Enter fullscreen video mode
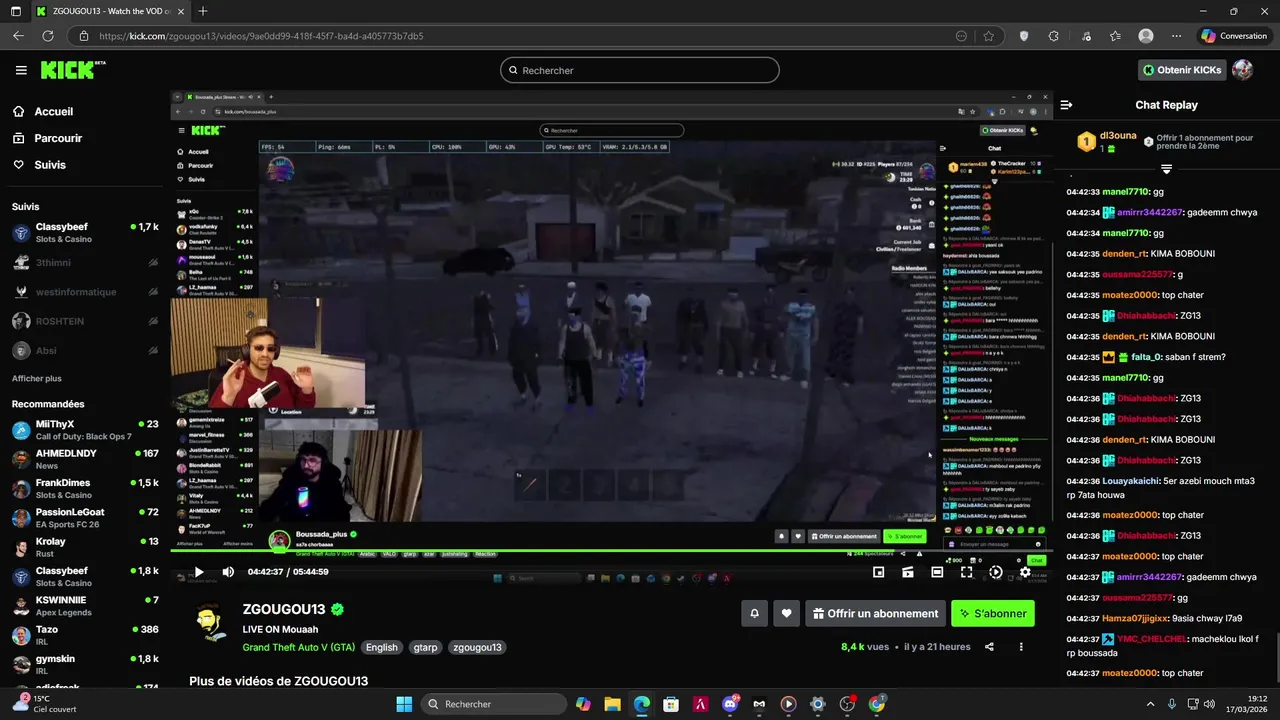This screenshot has width=1280, height=720. [966, 572]
